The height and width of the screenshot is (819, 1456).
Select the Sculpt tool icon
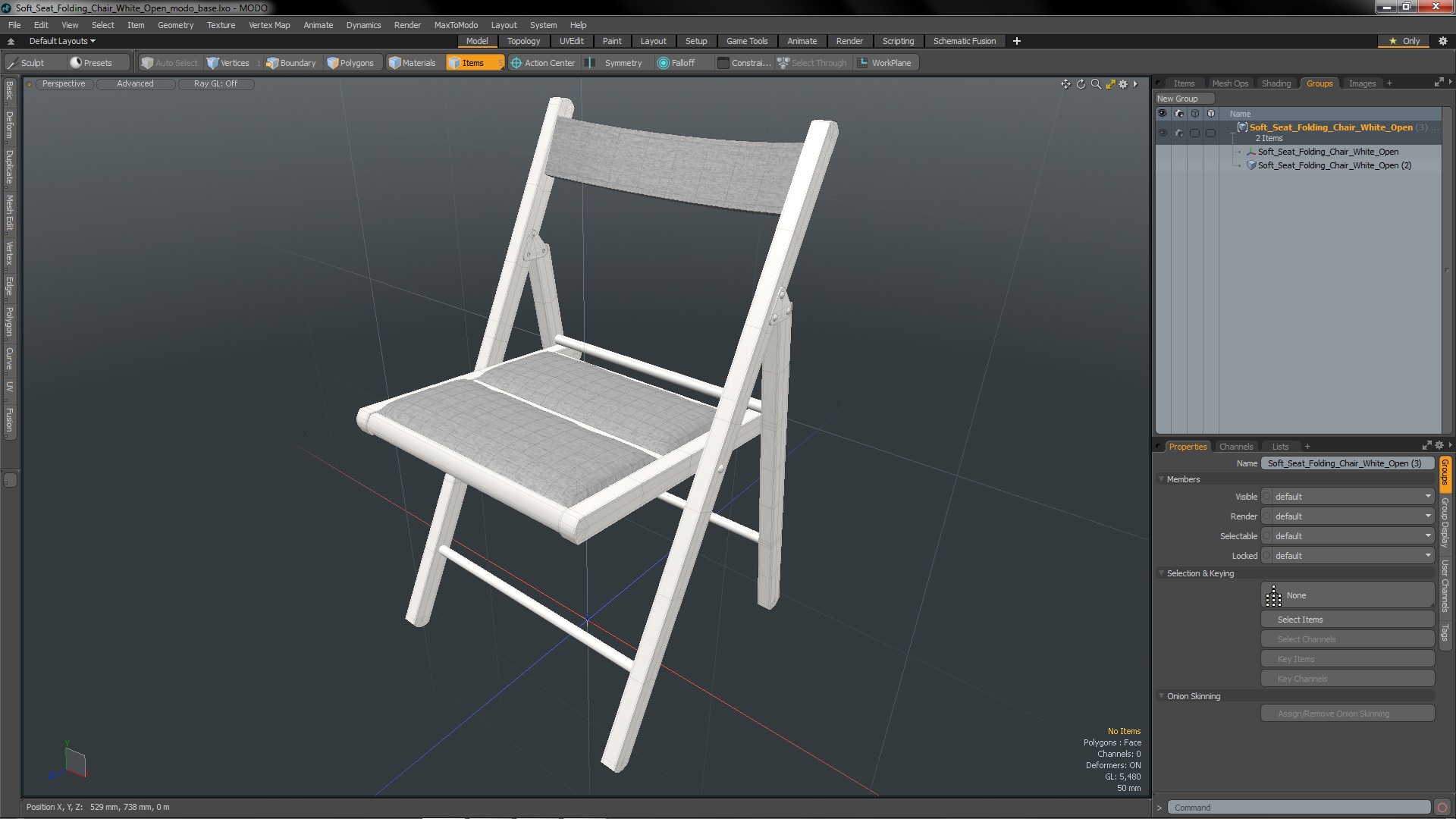13,63
